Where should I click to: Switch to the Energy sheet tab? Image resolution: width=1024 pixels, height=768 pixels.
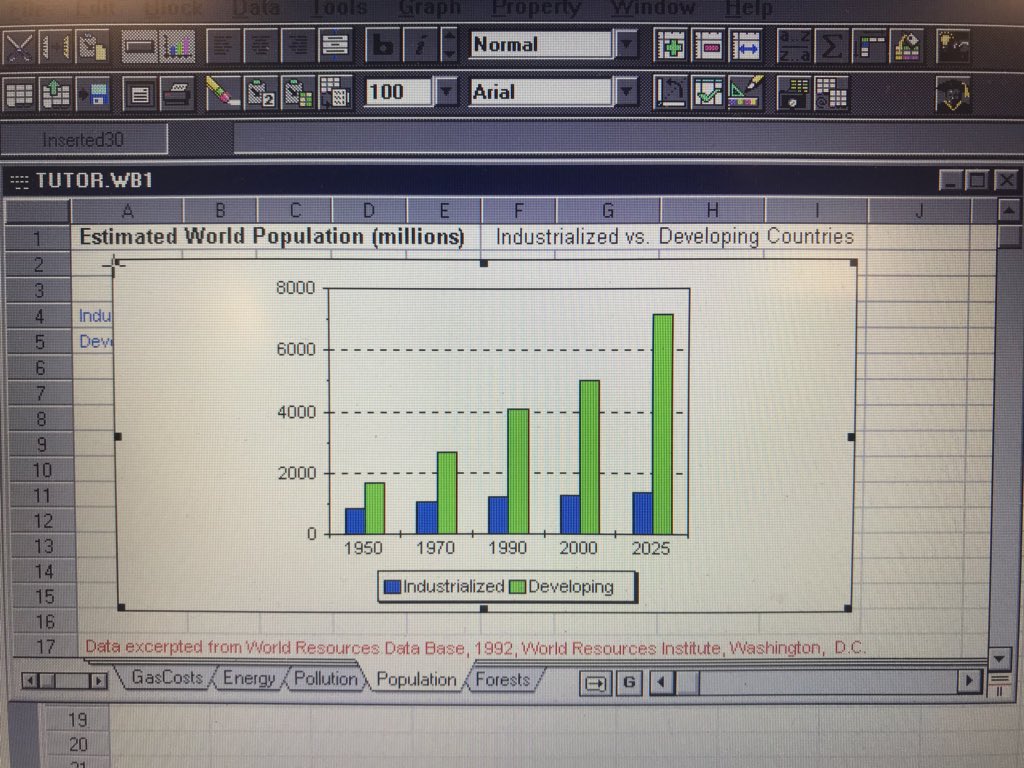[x=249, y=678]
